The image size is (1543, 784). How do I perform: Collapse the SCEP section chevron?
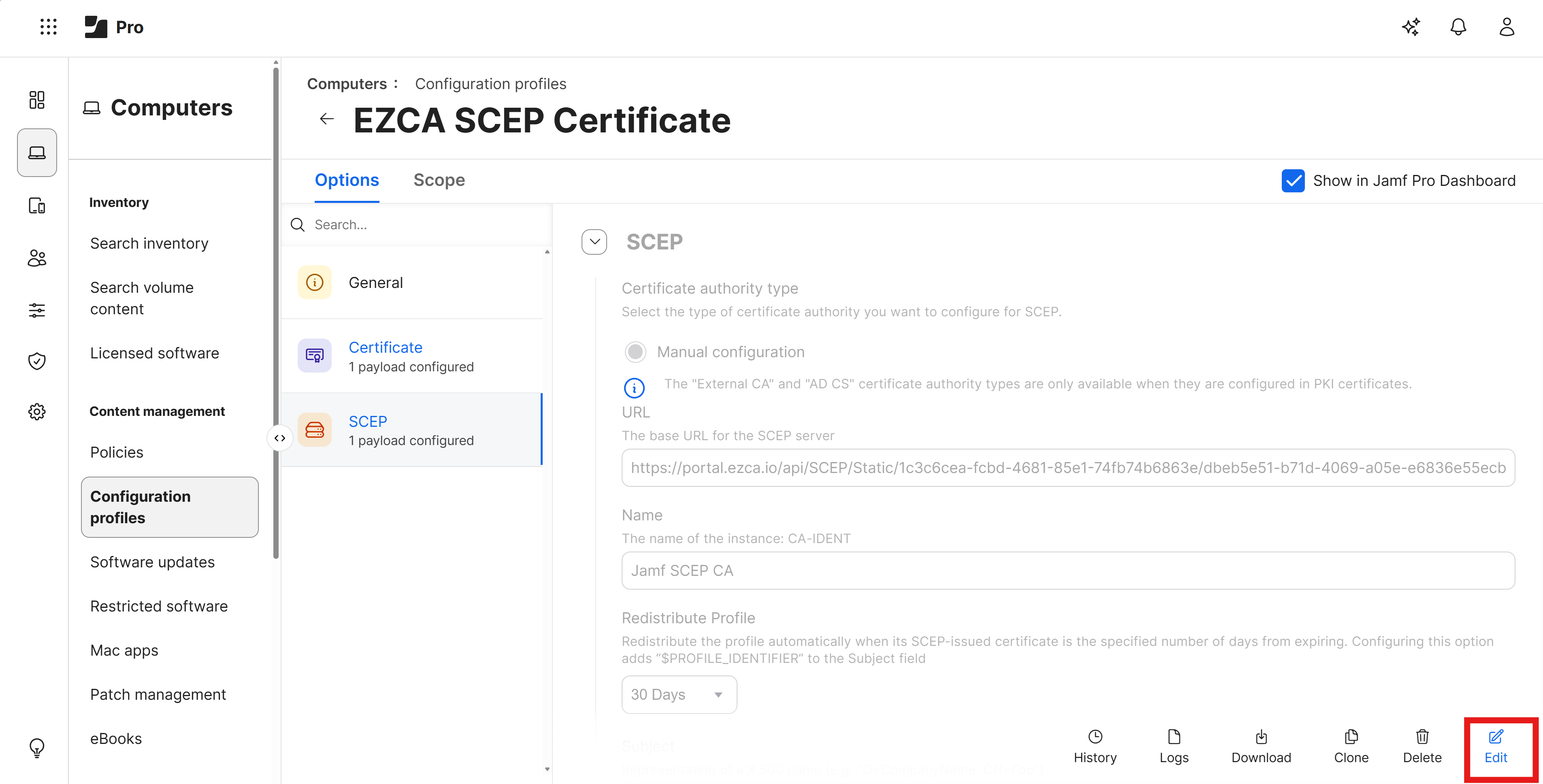(594, 242)
